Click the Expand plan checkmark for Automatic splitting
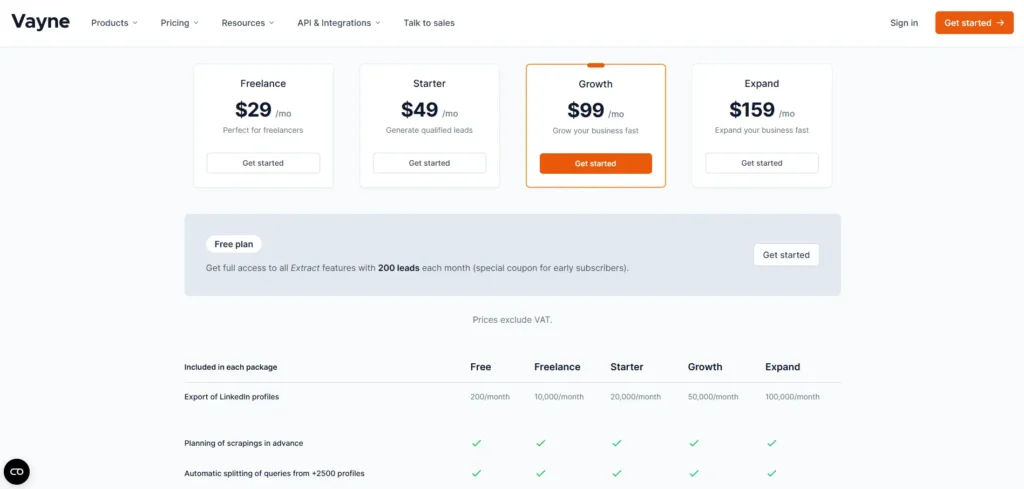The height and width of the screenshot is (489, 1024). 771,473
